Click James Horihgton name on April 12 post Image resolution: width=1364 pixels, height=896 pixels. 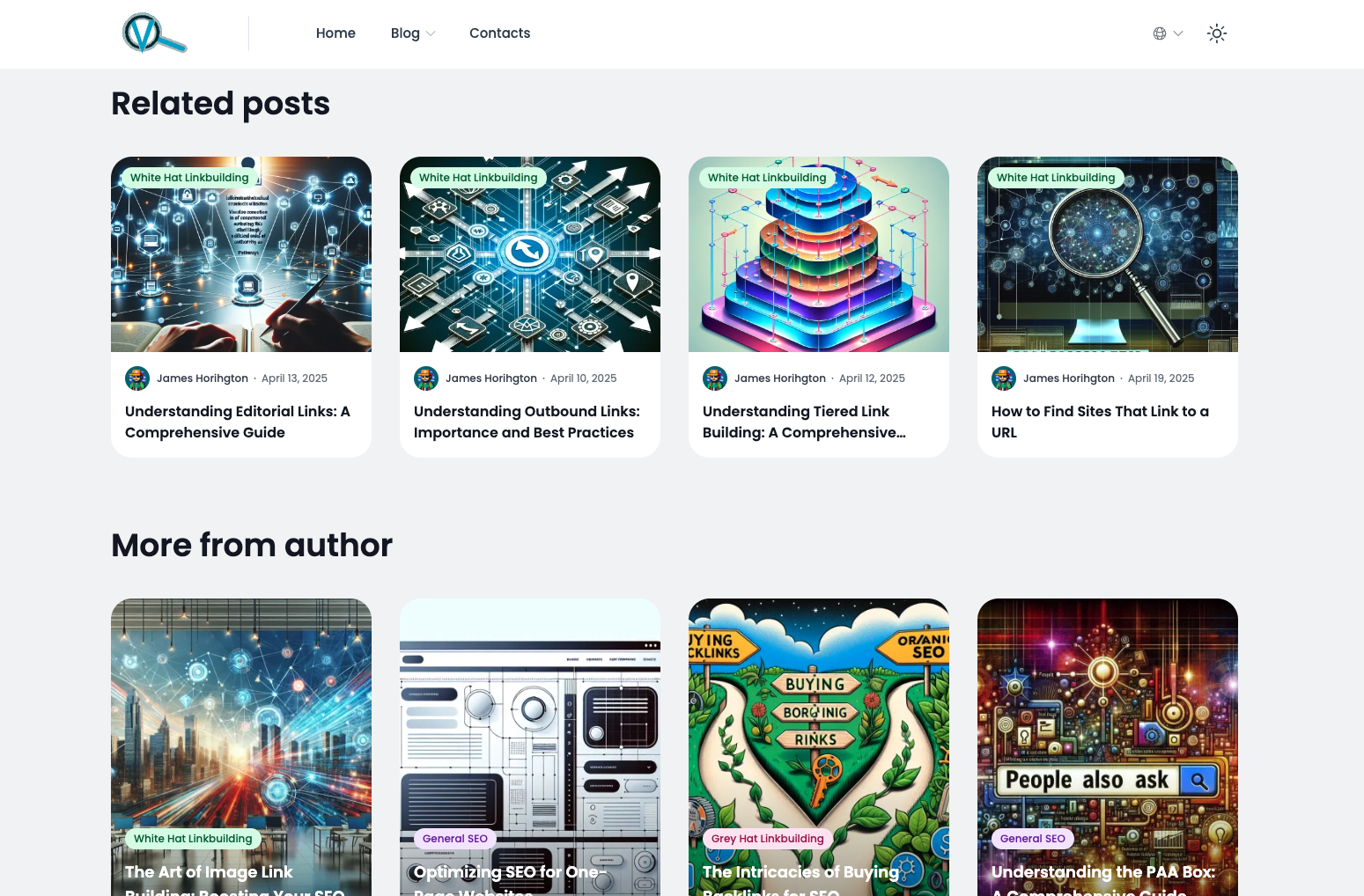[780, 378]
